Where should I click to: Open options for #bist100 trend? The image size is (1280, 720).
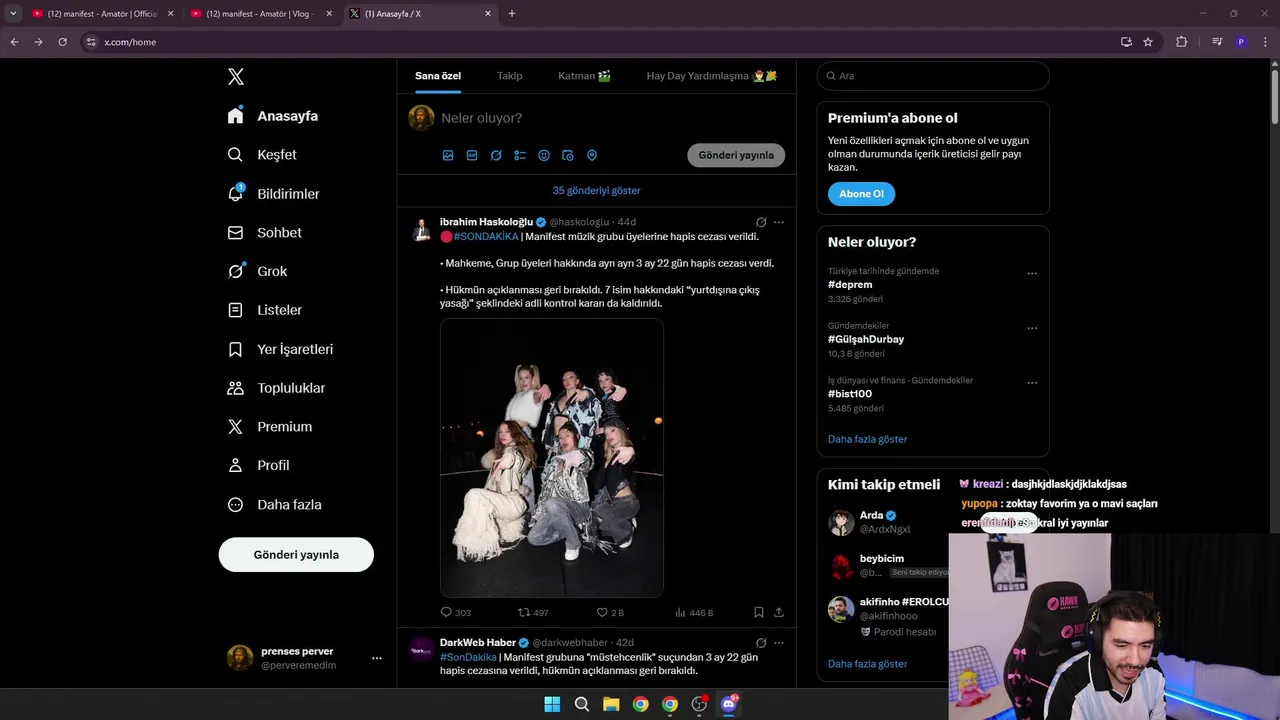click(1032, 383)
